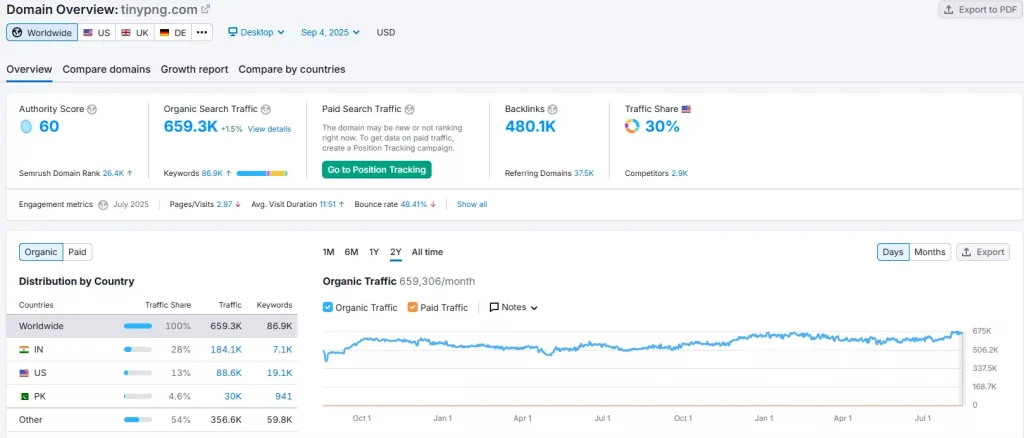Click US keywords value 19.1K
Viewport: 1024px width, 438px height.
tap(280, 373)
